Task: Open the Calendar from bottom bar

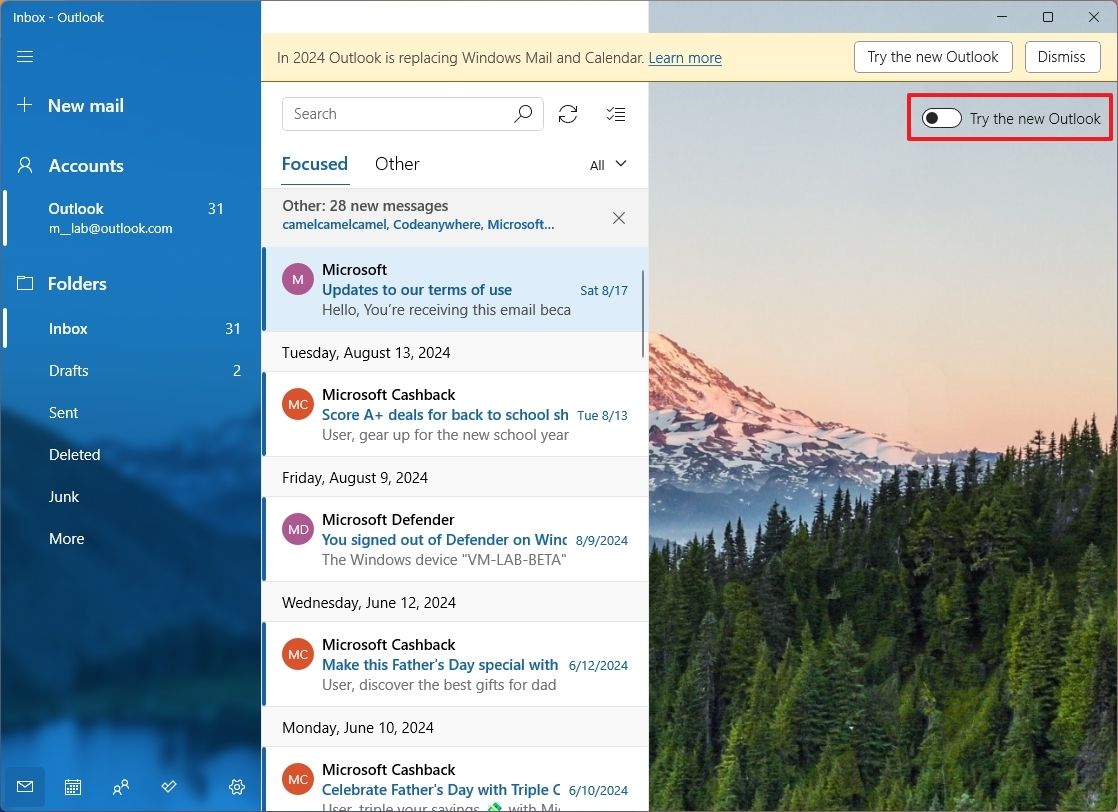Action: tap(73, 787)
